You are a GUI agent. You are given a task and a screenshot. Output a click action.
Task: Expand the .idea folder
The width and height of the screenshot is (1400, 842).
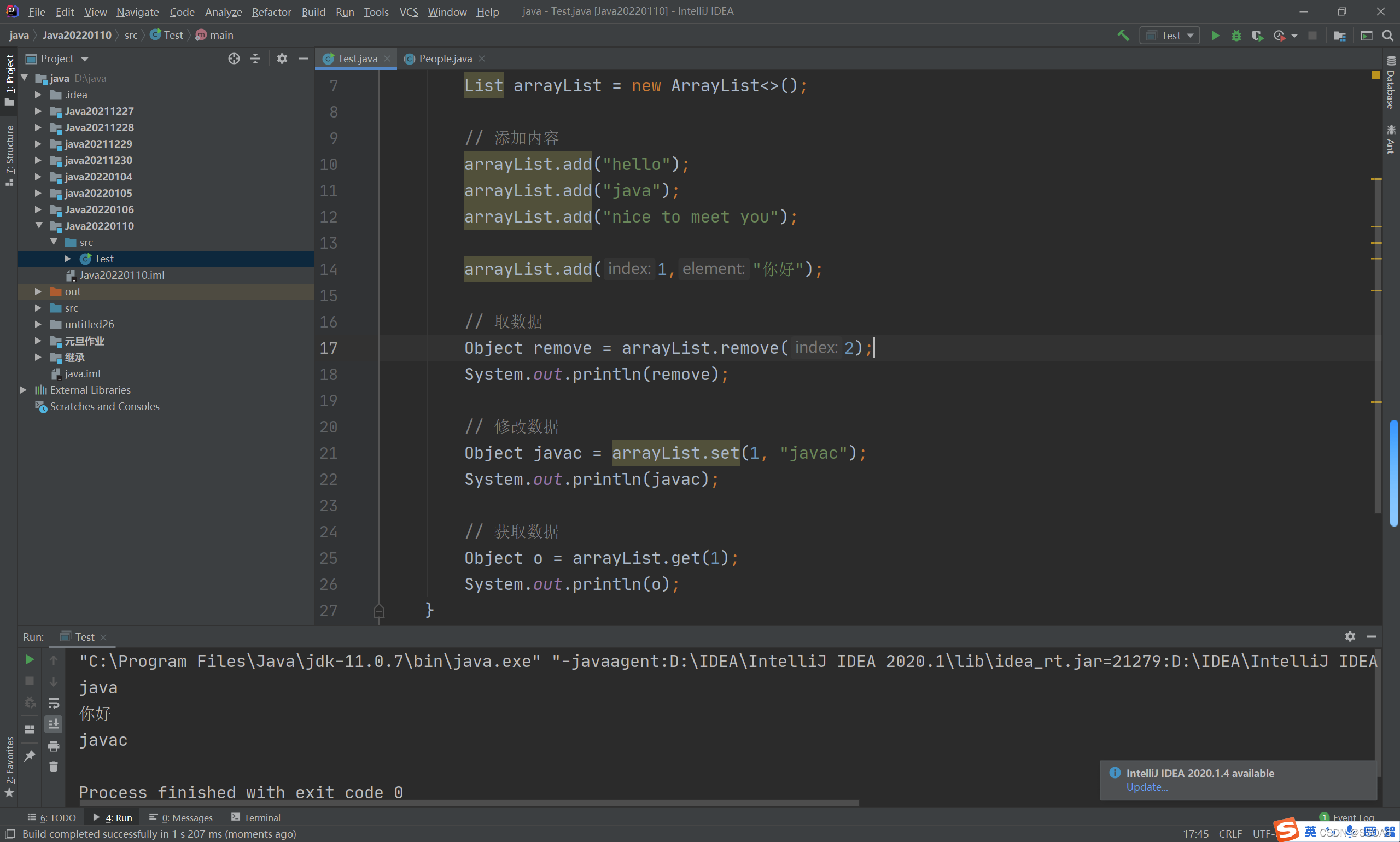(38, 95)
